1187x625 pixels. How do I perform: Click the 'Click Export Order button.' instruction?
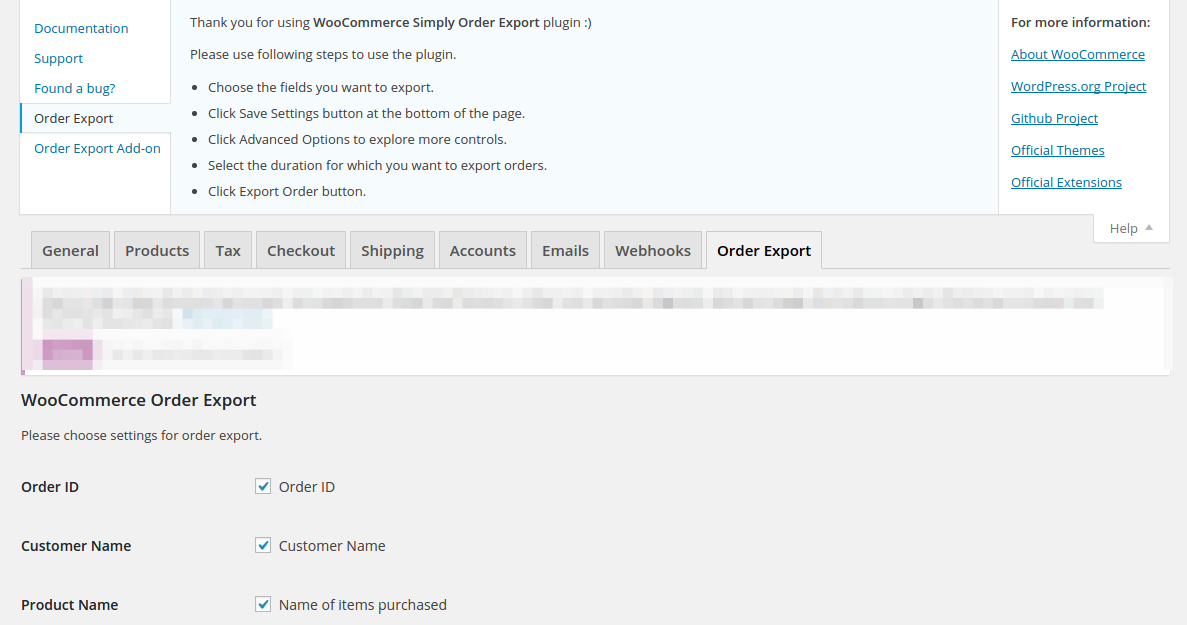click(x=287, y=191)
